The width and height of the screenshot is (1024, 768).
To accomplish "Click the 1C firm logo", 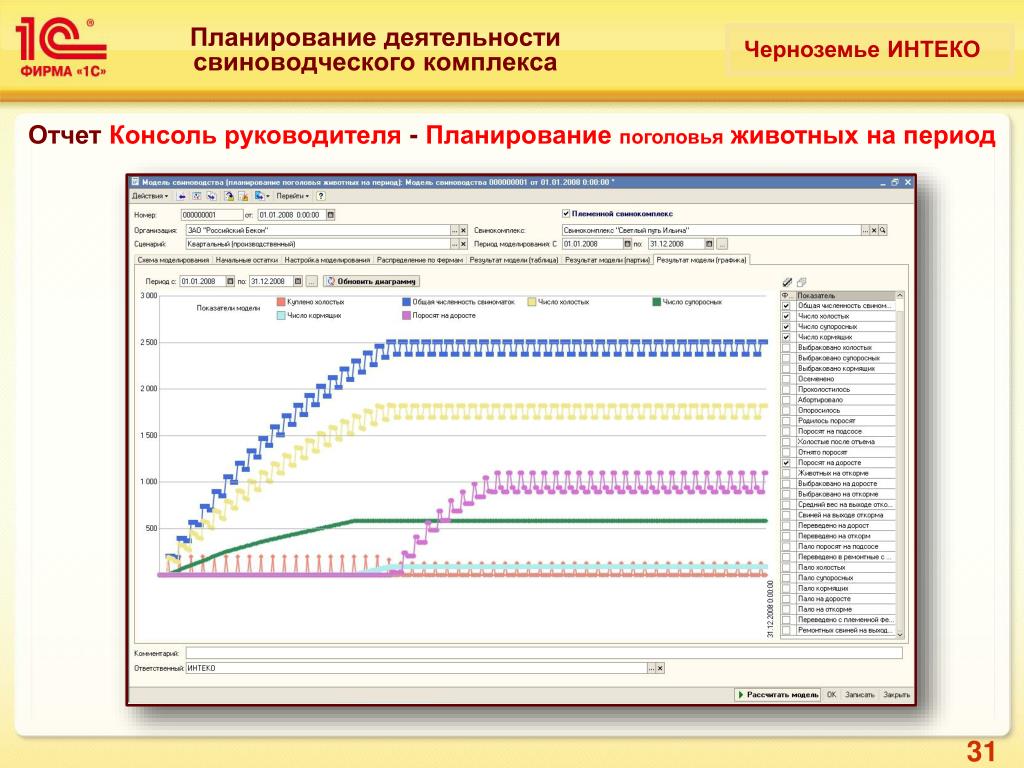I will pyautogui.click(x=61, y=47).
